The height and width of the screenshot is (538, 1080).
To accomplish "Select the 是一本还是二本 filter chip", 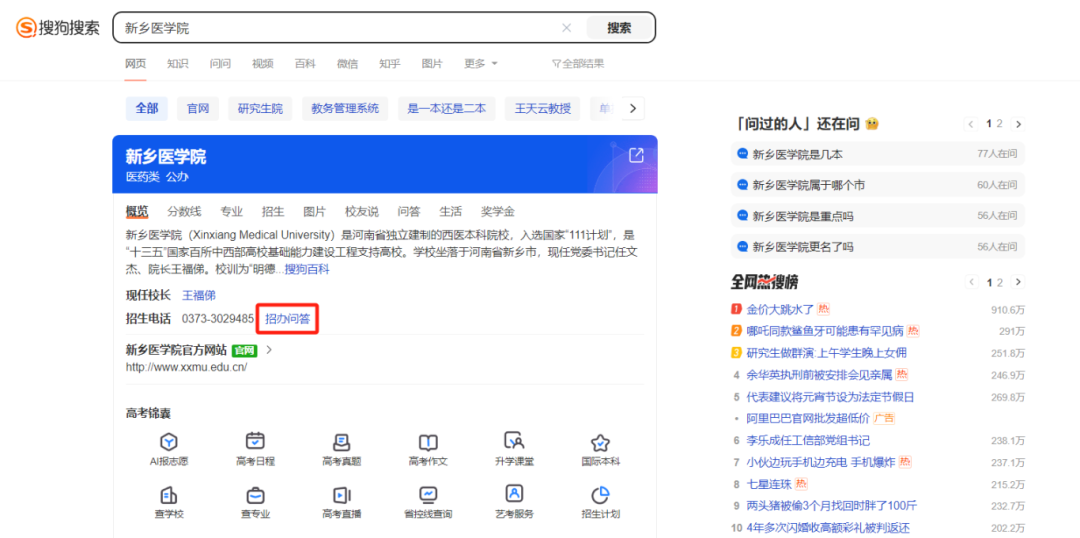I will (447, 108).
